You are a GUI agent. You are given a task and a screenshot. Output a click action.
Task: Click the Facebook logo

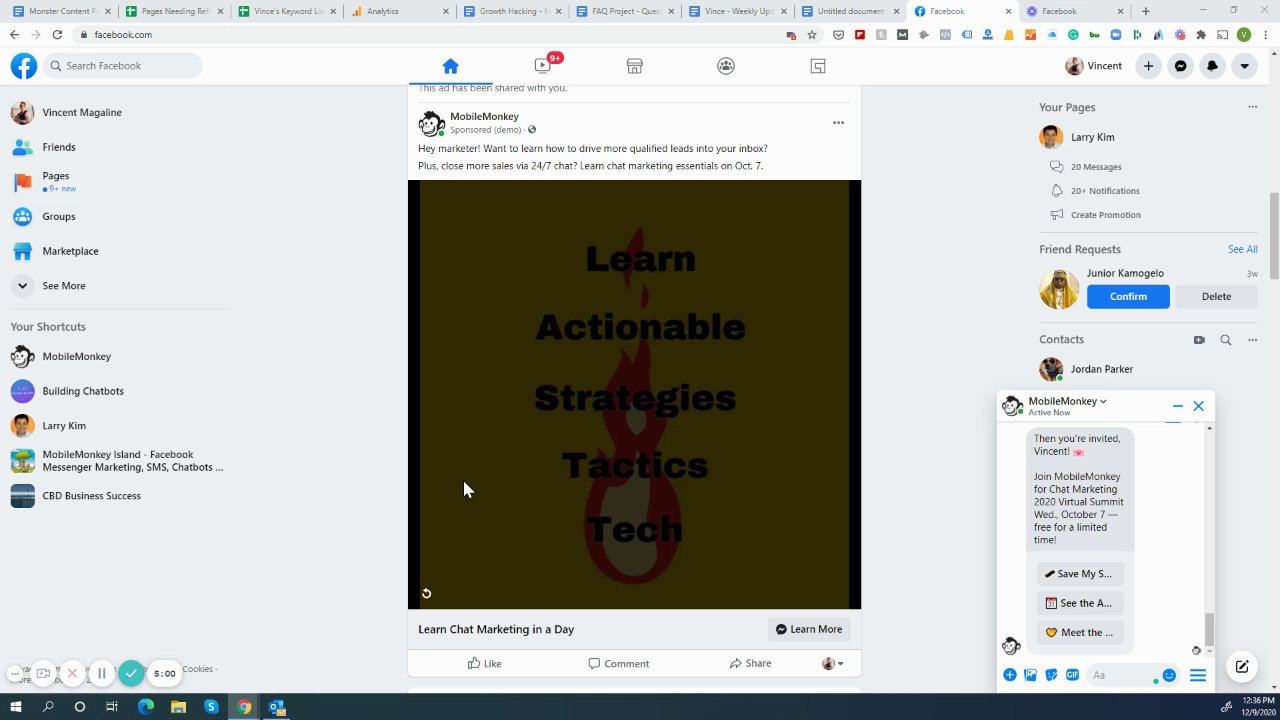(24, 66)
